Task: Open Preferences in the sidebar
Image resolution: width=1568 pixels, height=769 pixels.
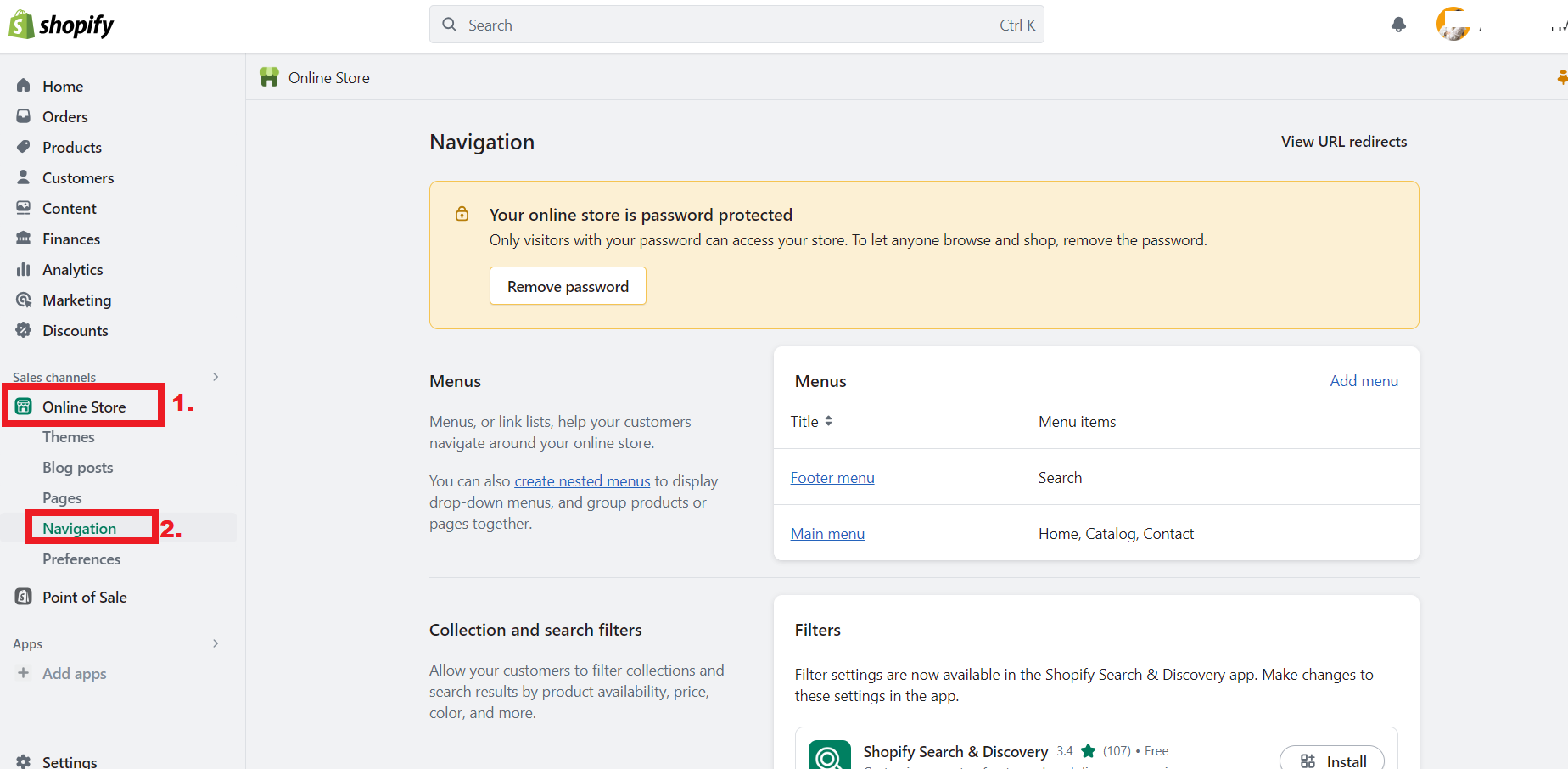Action: (81, 559)
